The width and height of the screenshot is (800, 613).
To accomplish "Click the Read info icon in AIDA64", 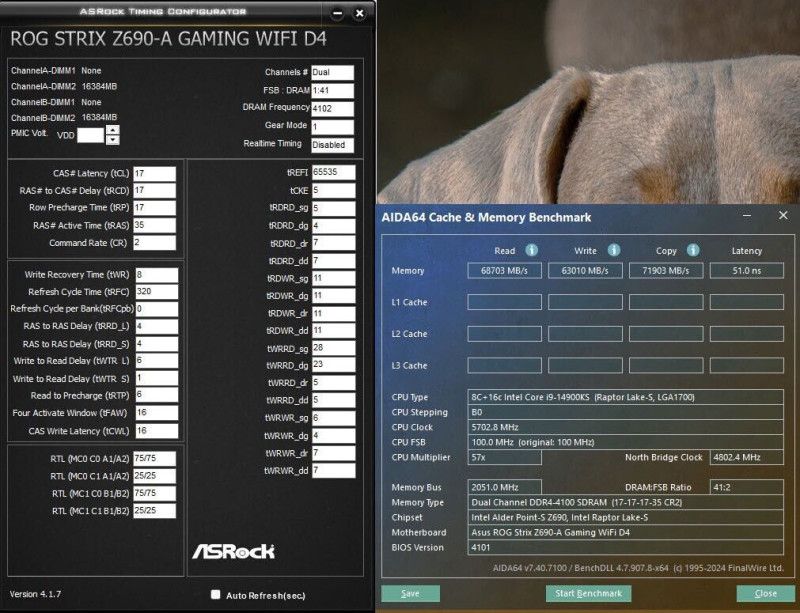I will pyautogui.click(x=532, y=250).
